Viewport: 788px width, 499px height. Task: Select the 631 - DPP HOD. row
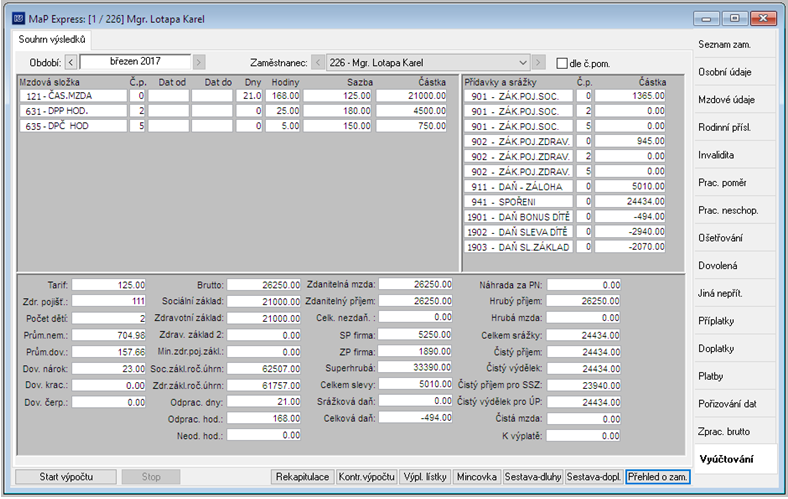[x=233, y=111]
